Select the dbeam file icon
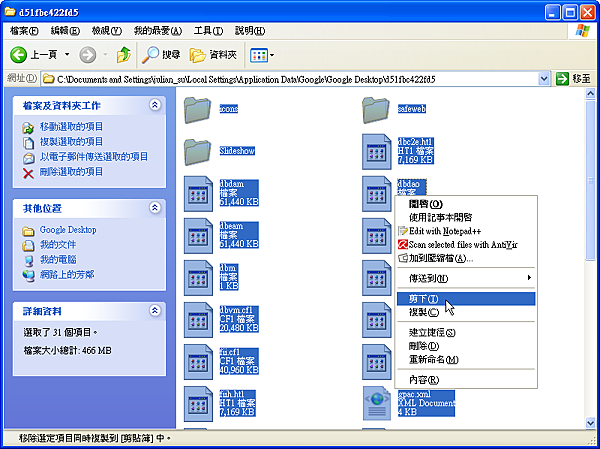This screenshot has width=600, height=449. (x=198, y=236)
